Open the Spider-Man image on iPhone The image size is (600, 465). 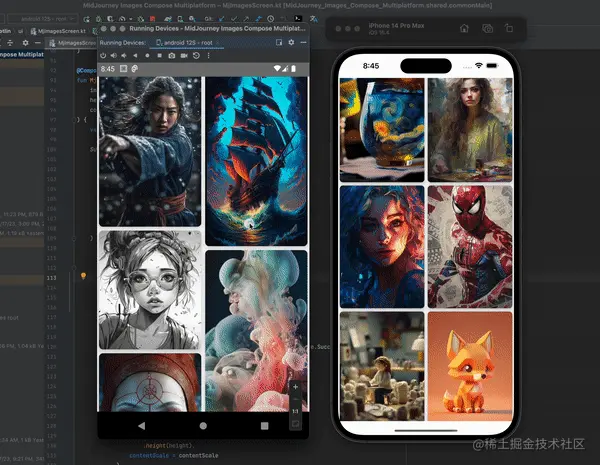click(470, 247)
